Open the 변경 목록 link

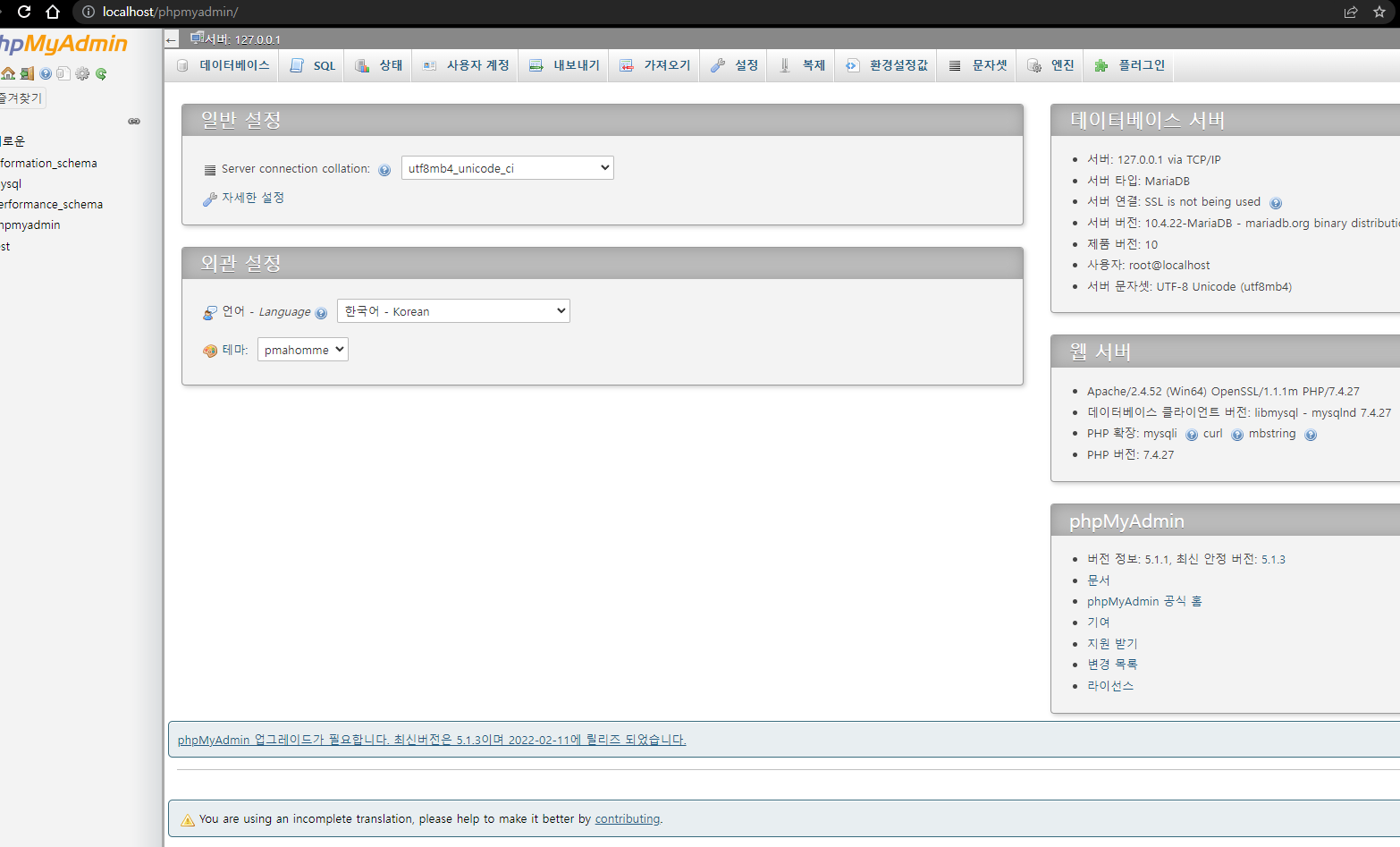click(1112, 665)
